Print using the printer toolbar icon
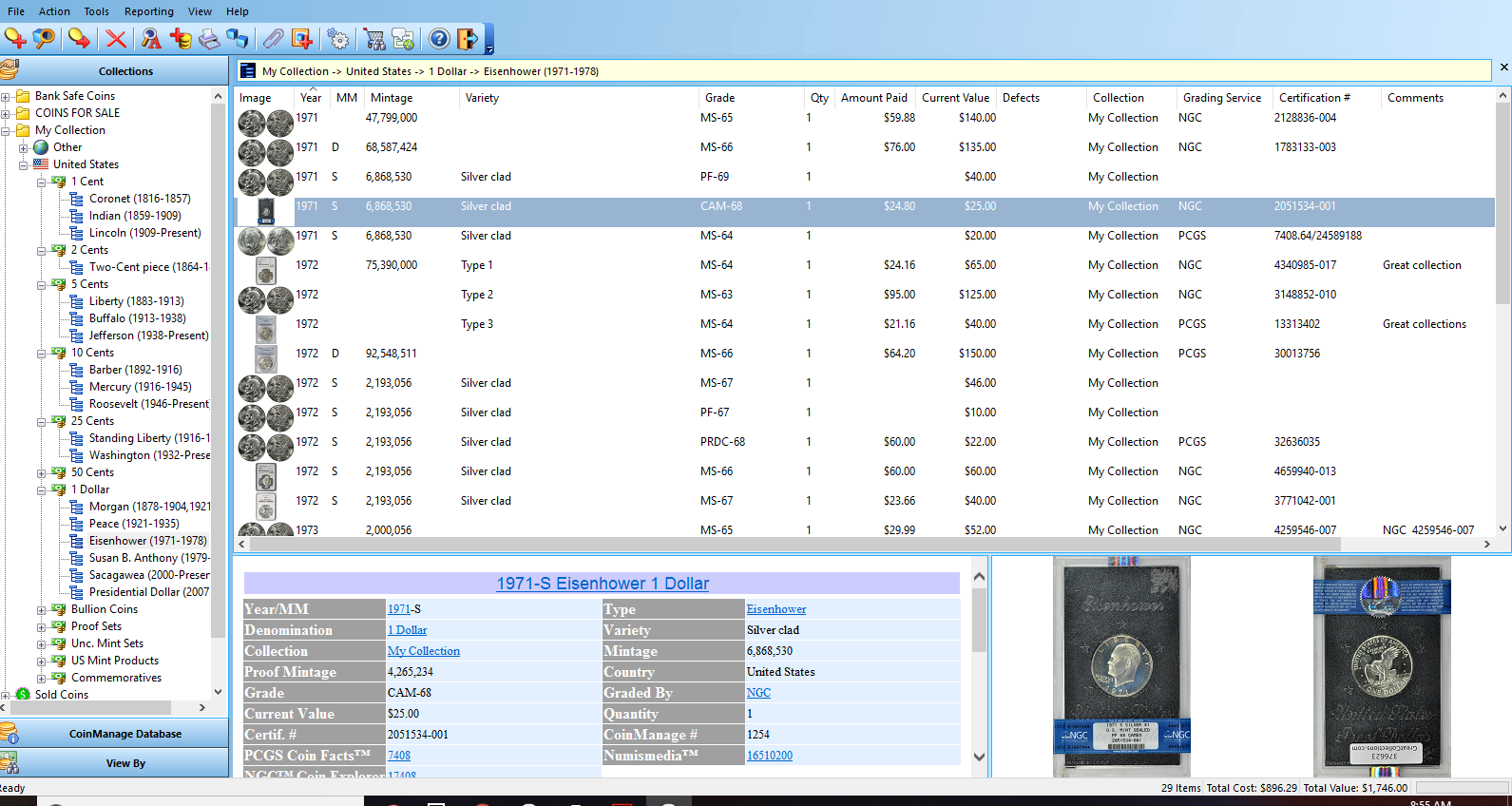 pos(209,39)
